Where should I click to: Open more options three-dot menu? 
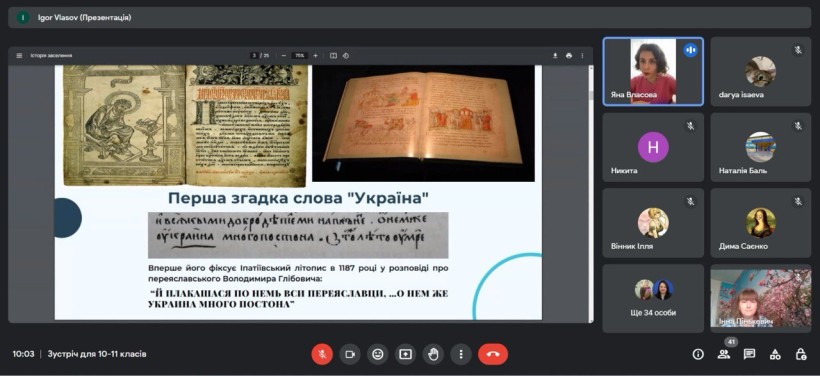click(x=461, y=354)
